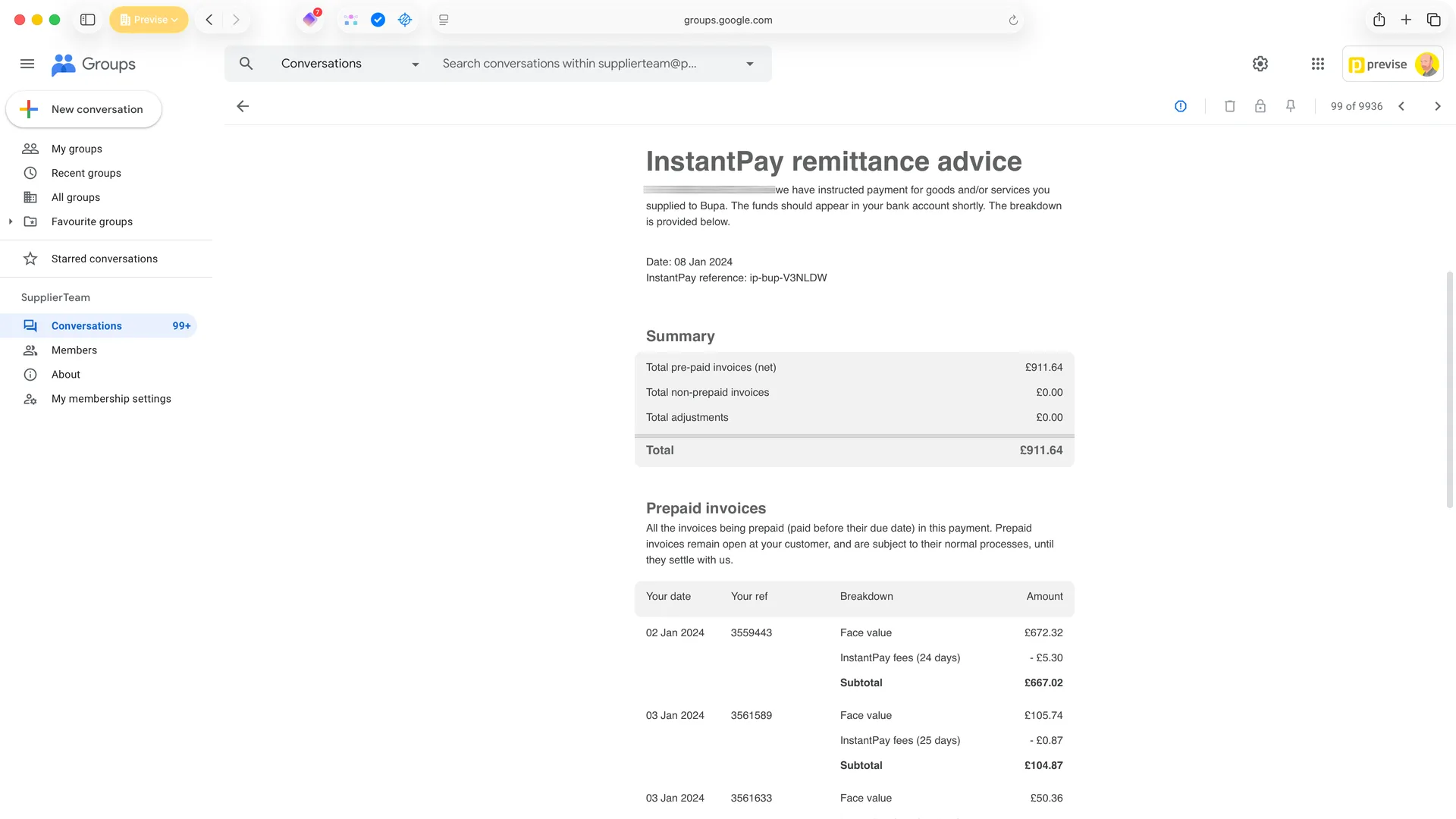Click the delete conversation trash icon
1456x819 pixels.
point(1230,106)
